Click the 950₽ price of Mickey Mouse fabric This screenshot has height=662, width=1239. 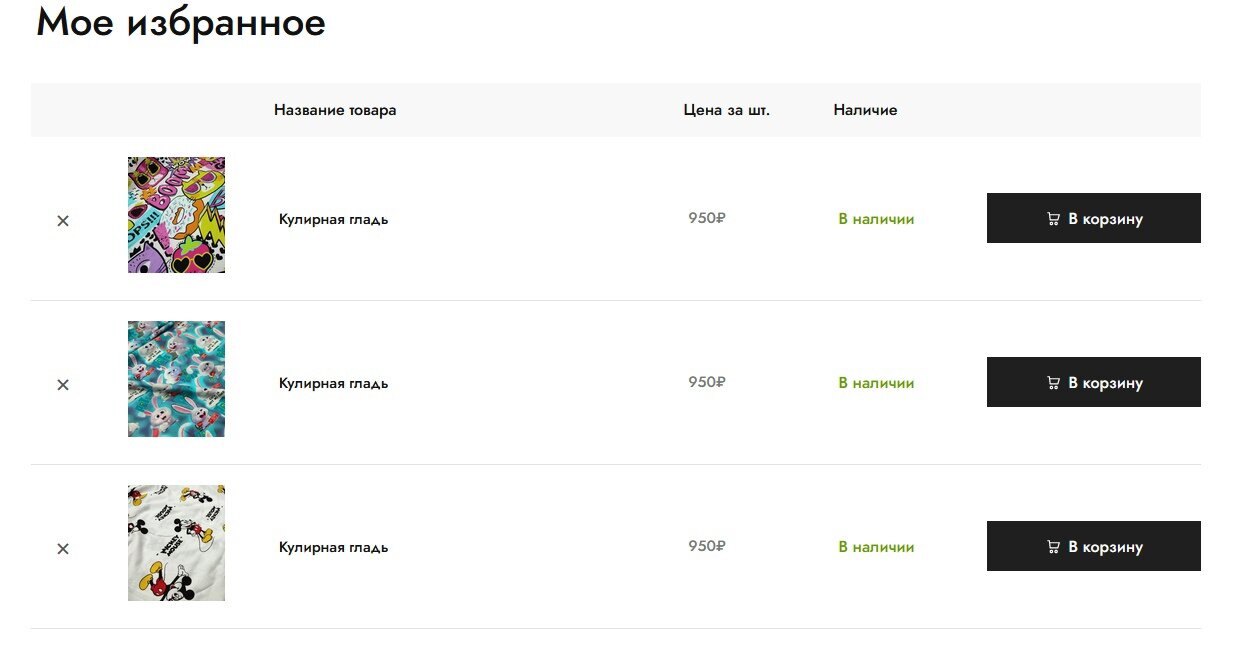[706, 546]
